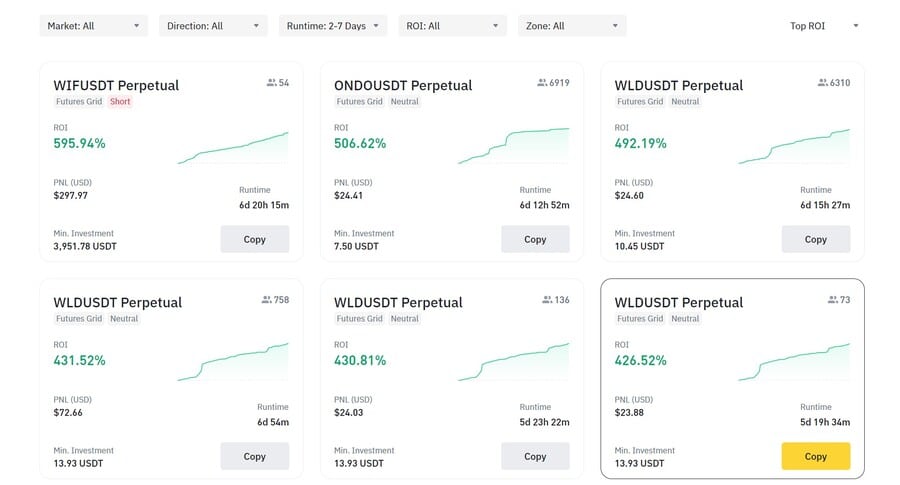Copy the ONDOUSDT Perpetual grid strategy
900x485 pixels.
coord(535,239)
